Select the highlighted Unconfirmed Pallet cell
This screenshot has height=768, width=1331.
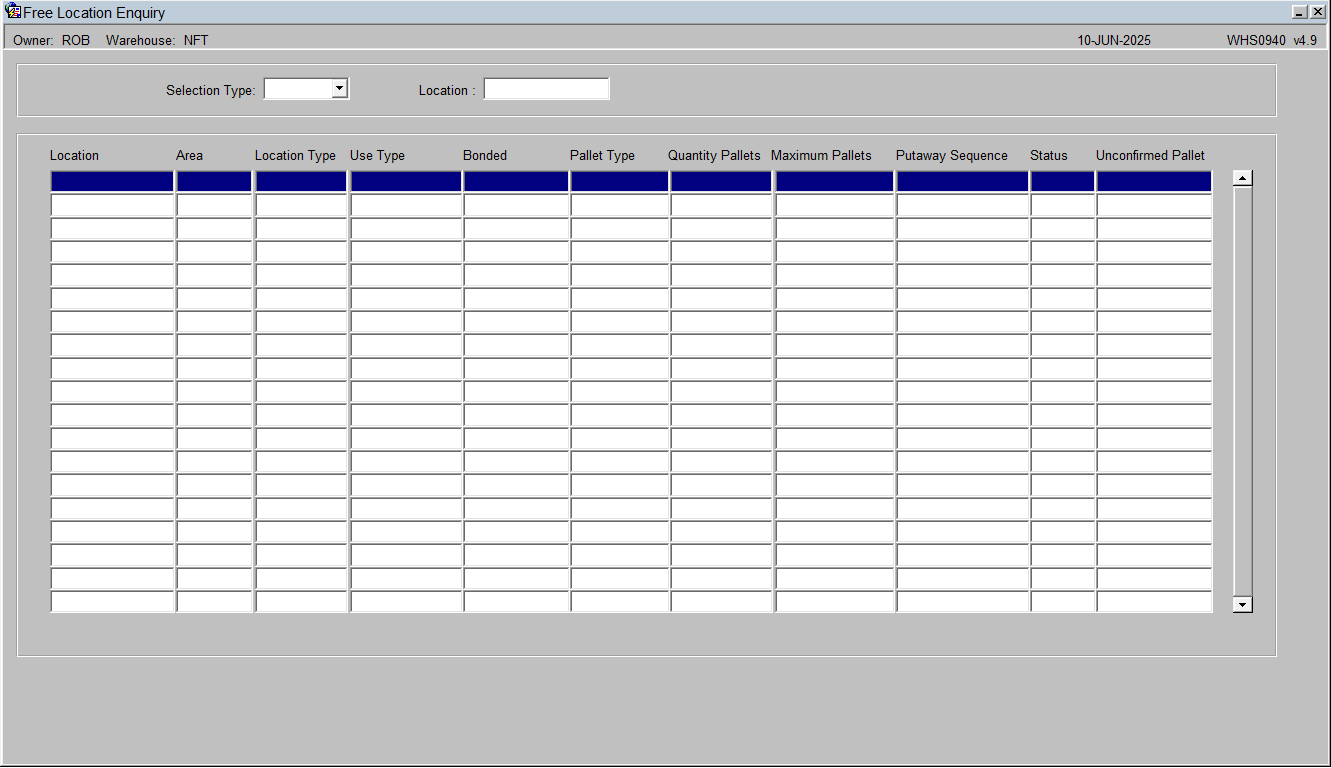pyautogui.click(x=1154, y=181)
